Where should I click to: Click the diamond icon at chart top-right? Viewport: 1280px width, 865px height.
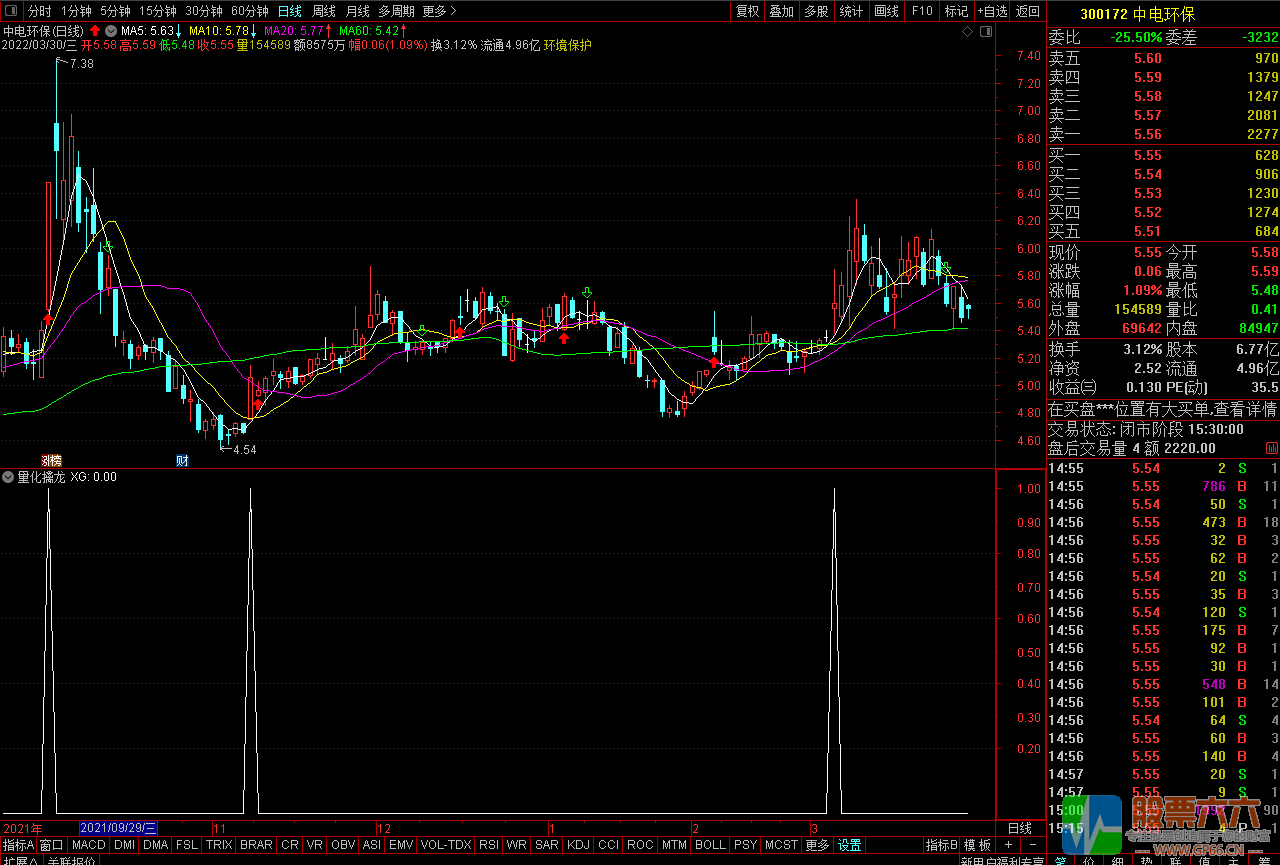coord(966,32)
